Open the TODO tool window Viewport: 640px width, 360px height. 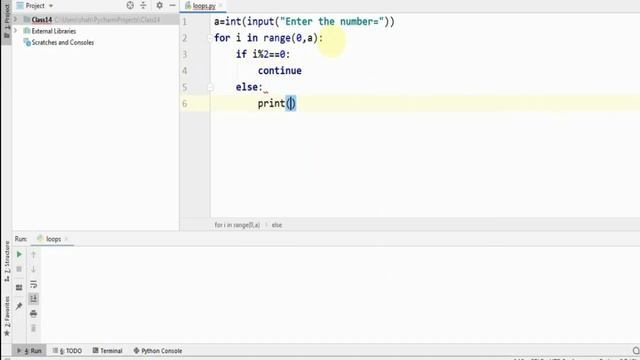(x=68, y=351)
